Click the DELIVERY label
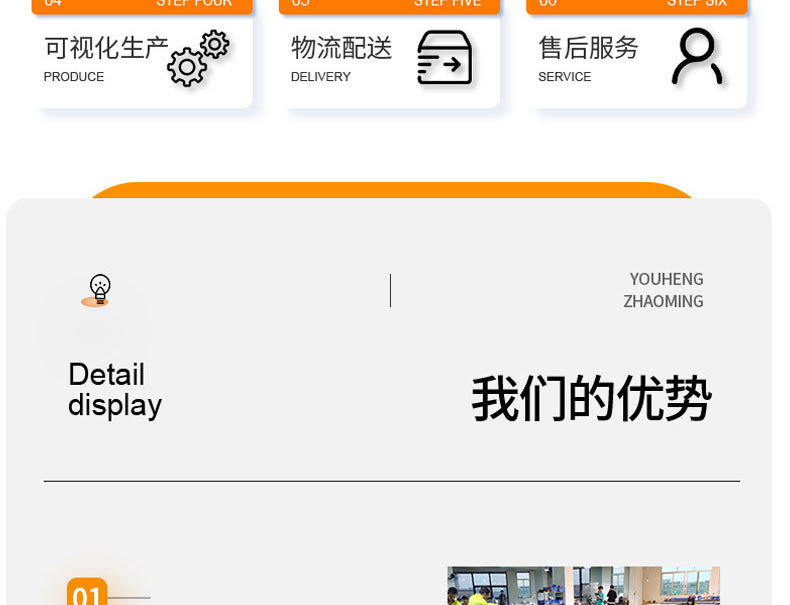Image resolution: width=790 pixels, height=605 pixels. point(320,77)
